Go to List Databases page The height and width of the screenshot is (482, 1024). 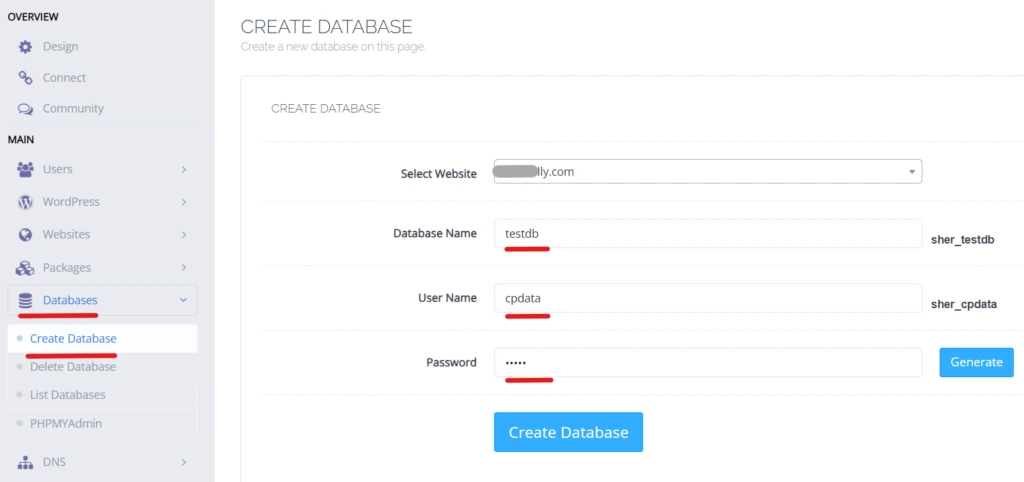click(x=67, y=395)
